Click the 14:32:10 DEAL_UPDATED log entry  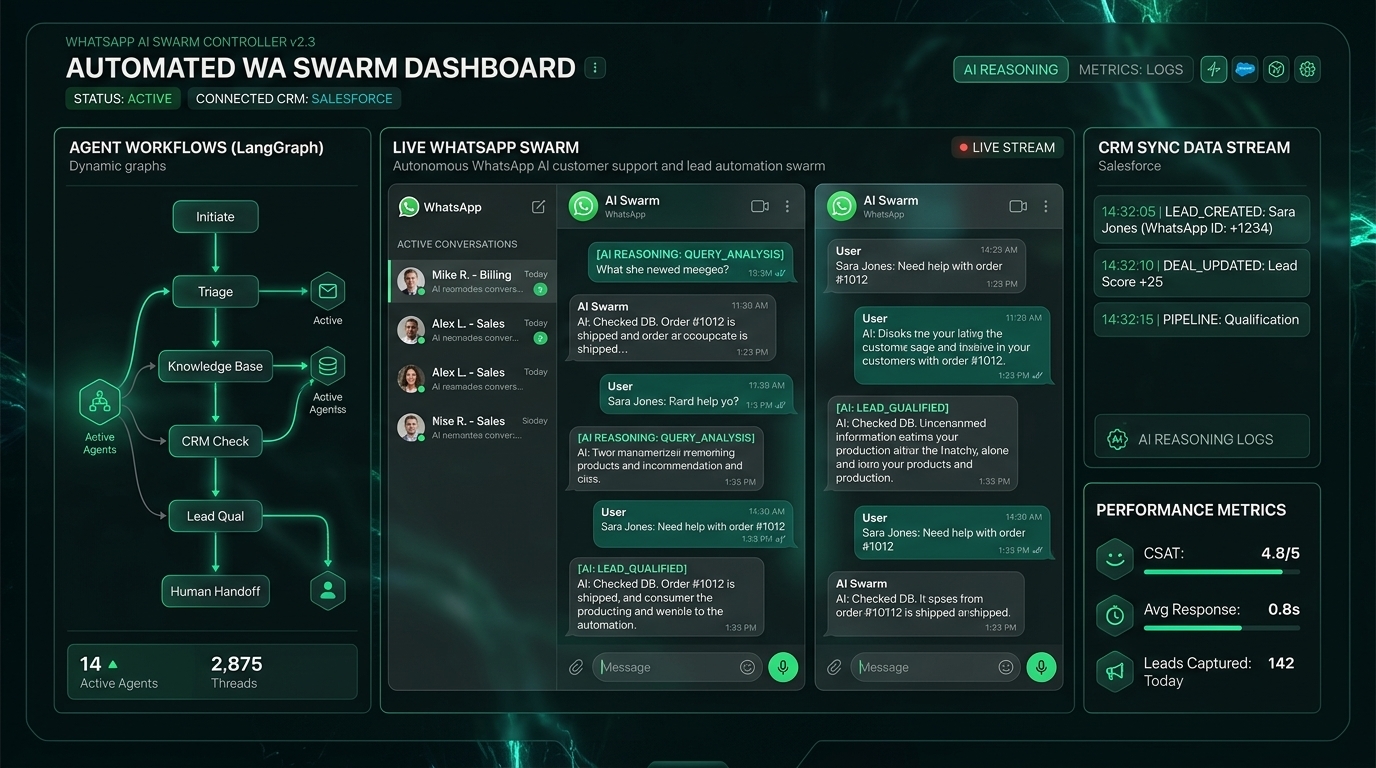pos(1201,273)
